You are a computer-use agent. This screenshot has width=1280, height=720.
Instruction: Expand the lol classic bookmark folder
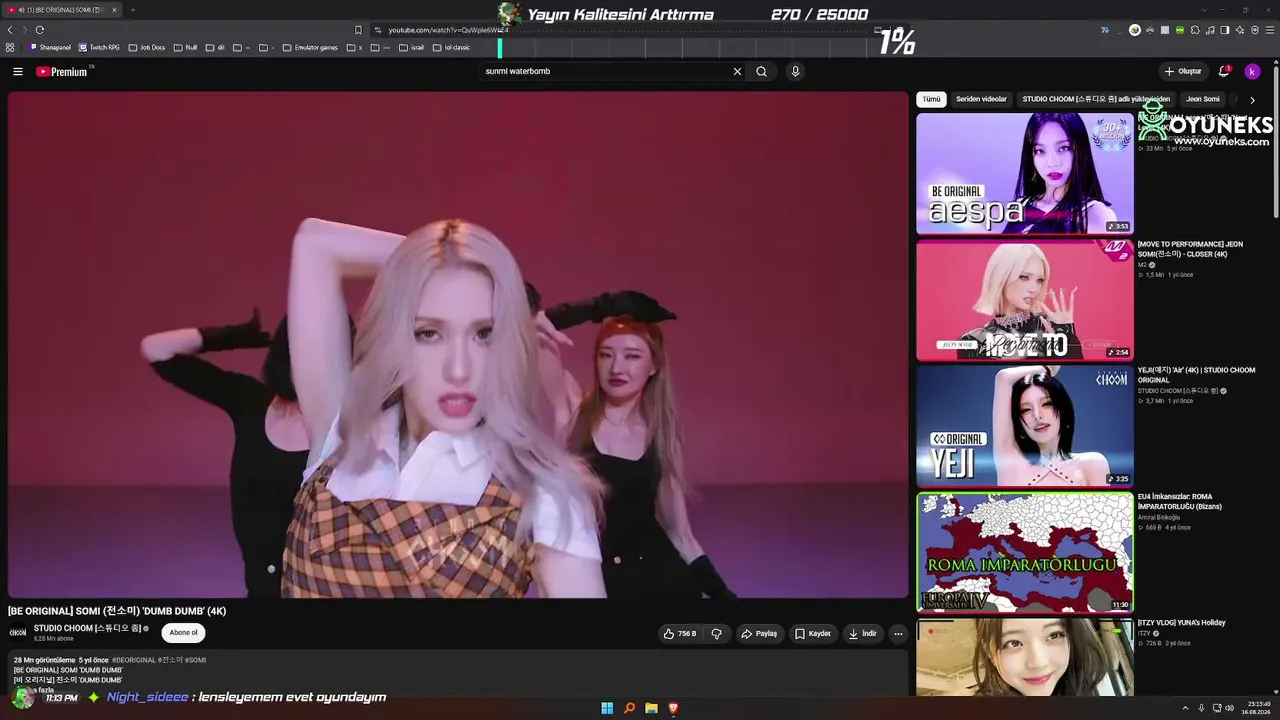451,47
